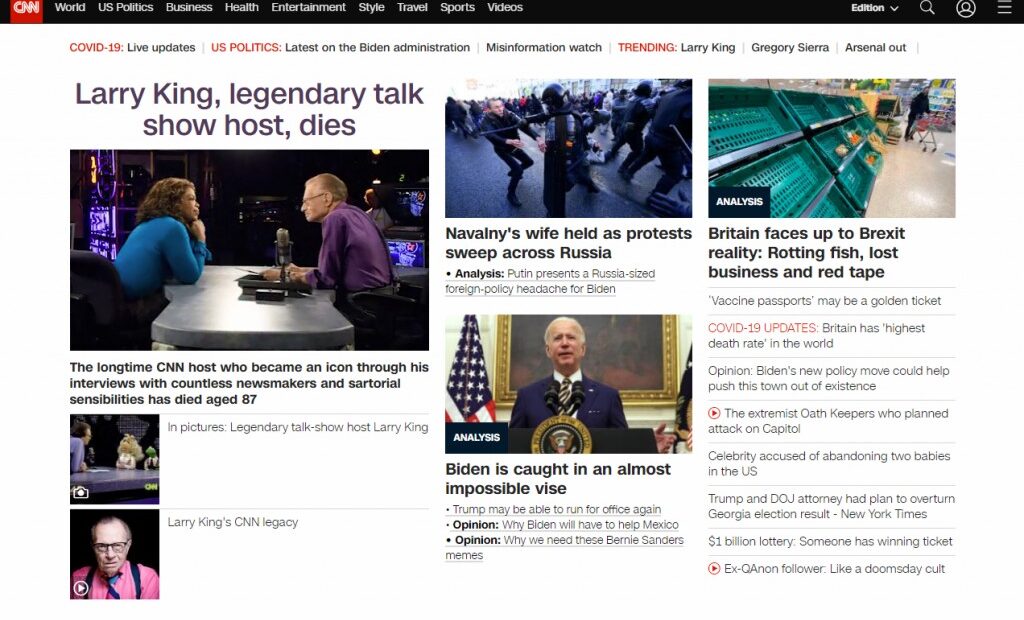The height and width of the screenshot is (620, 1024).
Task: Click the play icon beside Oath Keepers story
Action: (x=714, y=414)
